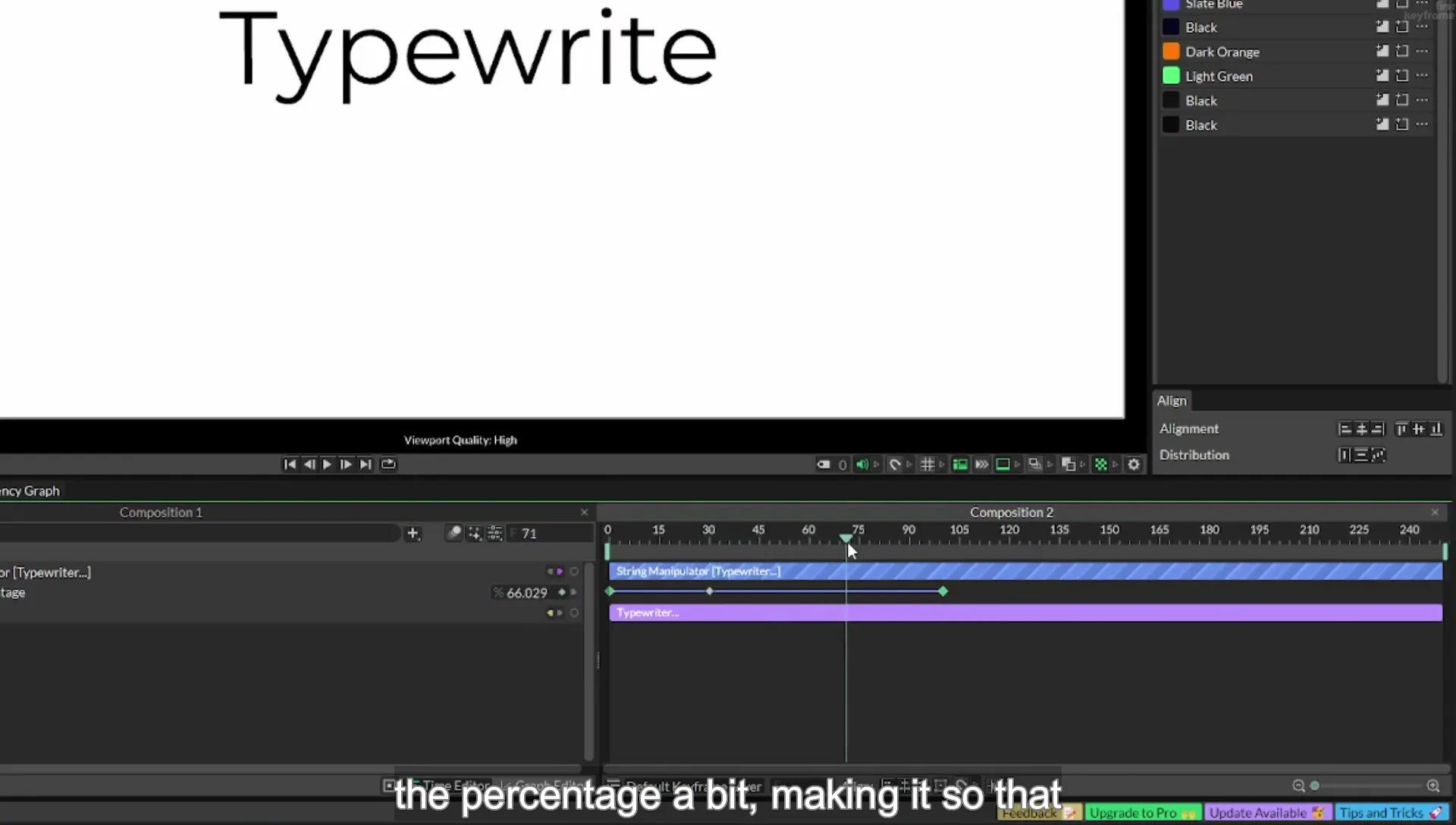The image size is (1456, 825).
Task: Open the dropdown arrow beside the magnet icon
Action: [909, 464]
